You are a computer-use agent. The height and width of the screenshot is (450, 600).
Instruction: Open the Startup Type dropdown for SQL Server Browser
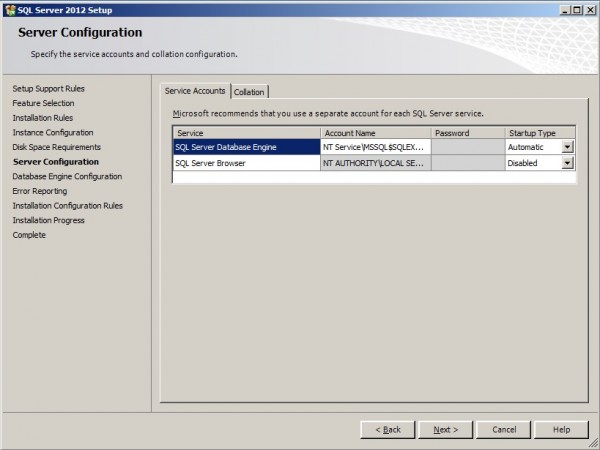[567, 163]
